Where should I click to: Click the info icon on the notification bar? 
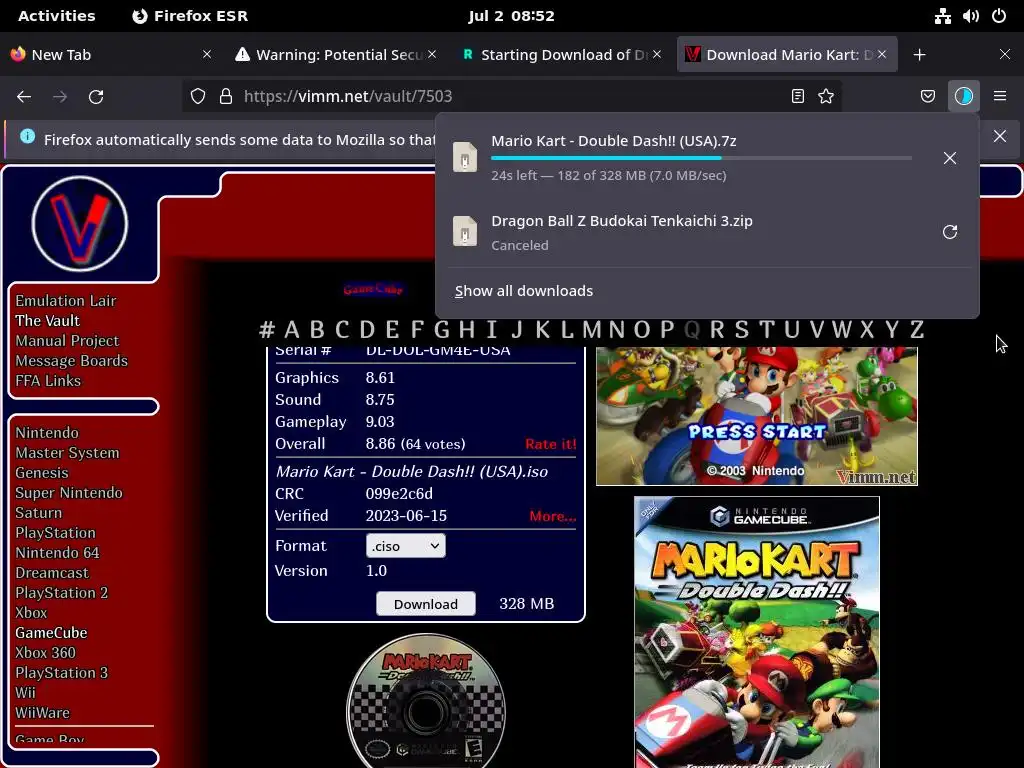[27, 136]
